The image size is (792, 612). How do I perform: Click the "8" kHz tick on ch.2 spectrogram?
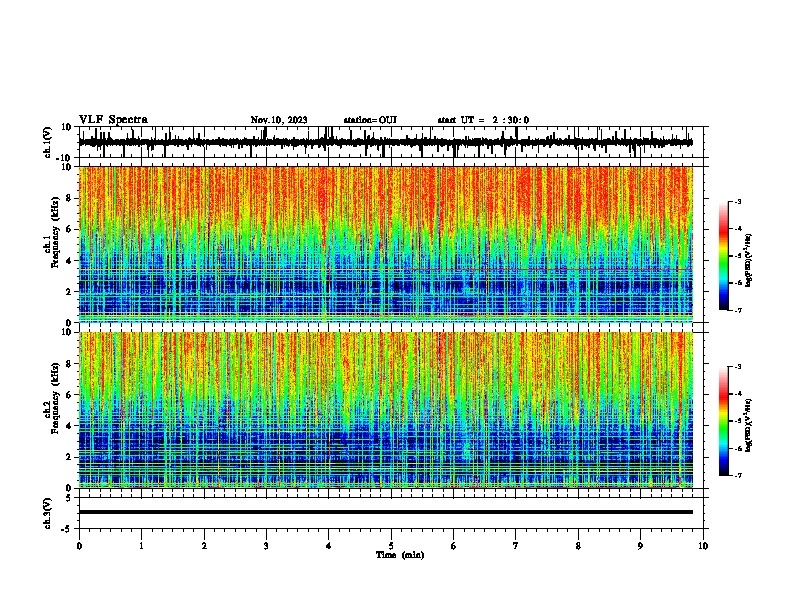pyautogui.click(x=69, y=364)
